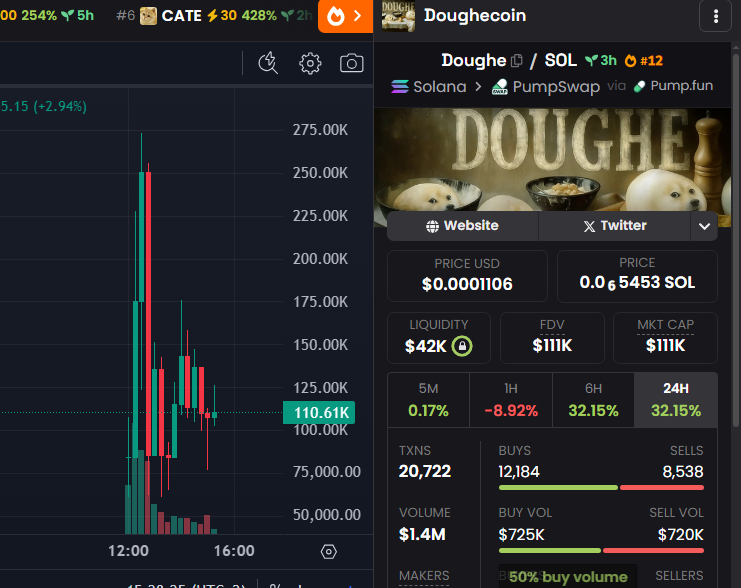Select the 5M timeframe tab
741x588 pixels.
pyautogui.click(x=428, y=400)
